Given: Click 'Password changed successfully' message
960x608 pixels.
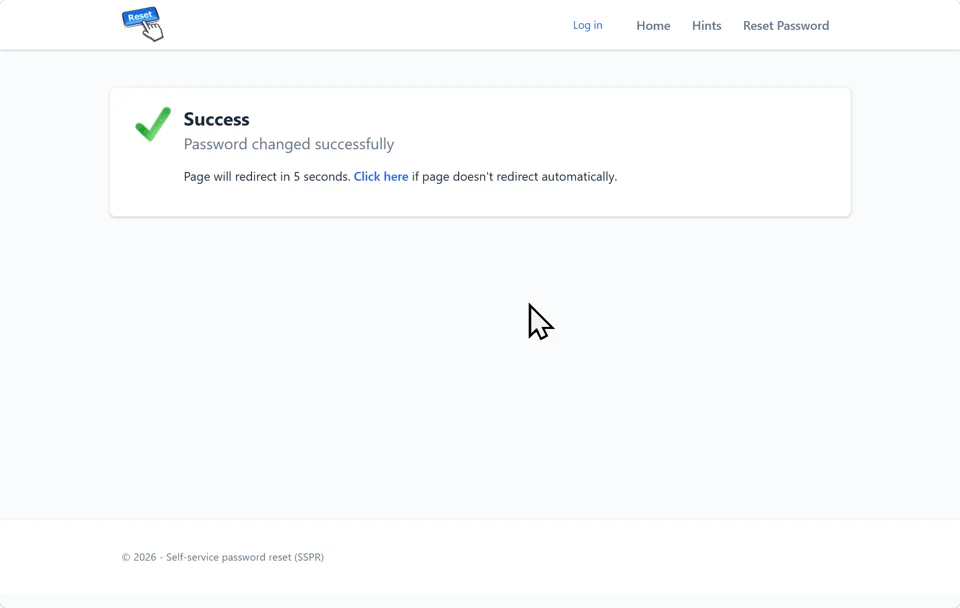Looking at the screenshot, I should tap(289, 144).
